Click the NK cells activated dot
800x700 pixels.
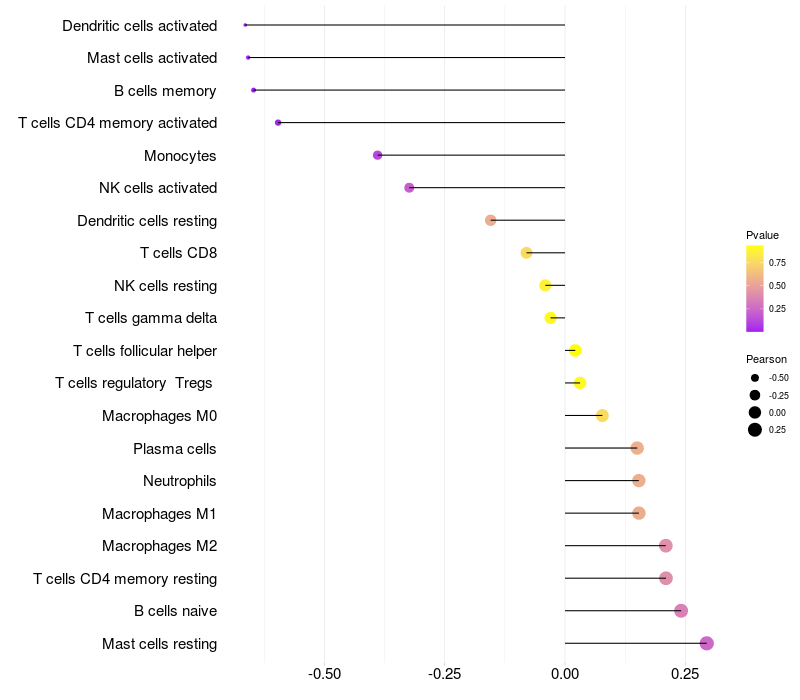[409, 188]
